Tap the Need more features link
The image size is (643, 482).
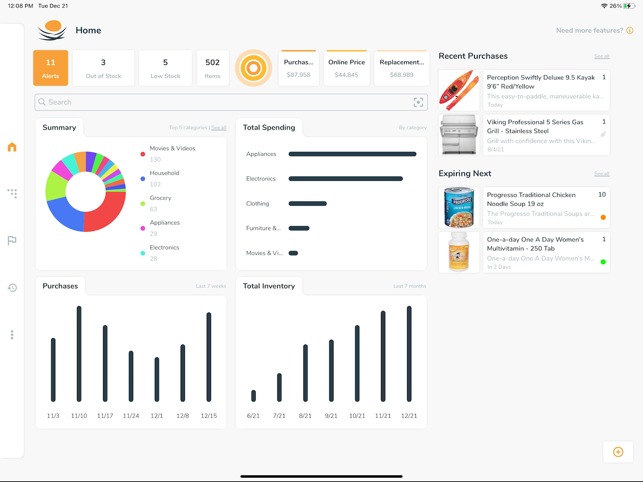point(589,30)
